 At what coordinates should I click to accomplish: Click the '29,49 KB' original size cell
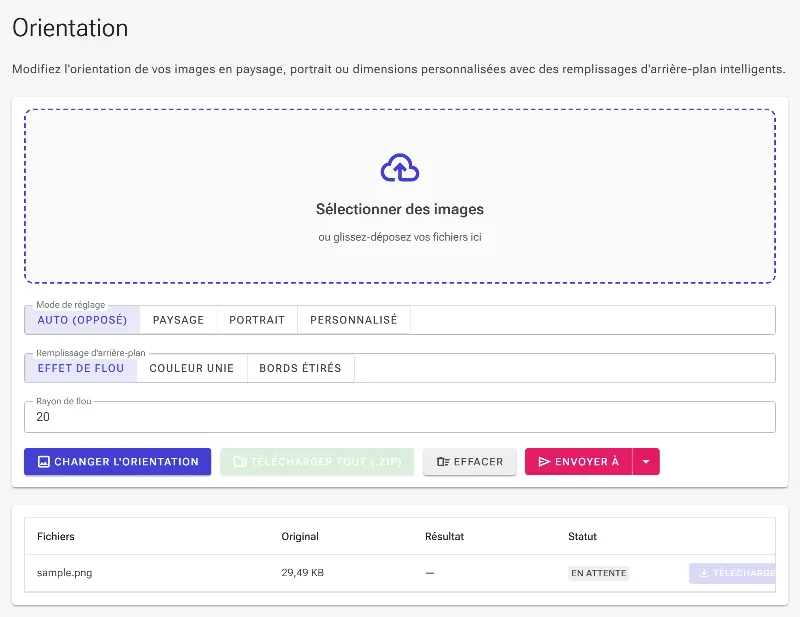[x=303, y=573]
